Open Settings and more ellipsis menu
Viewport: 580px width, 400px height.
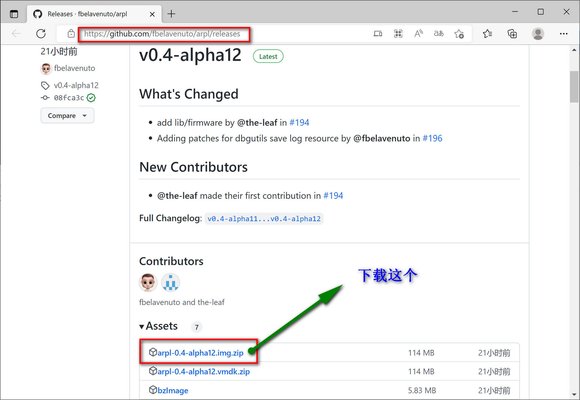click(563, 34)
